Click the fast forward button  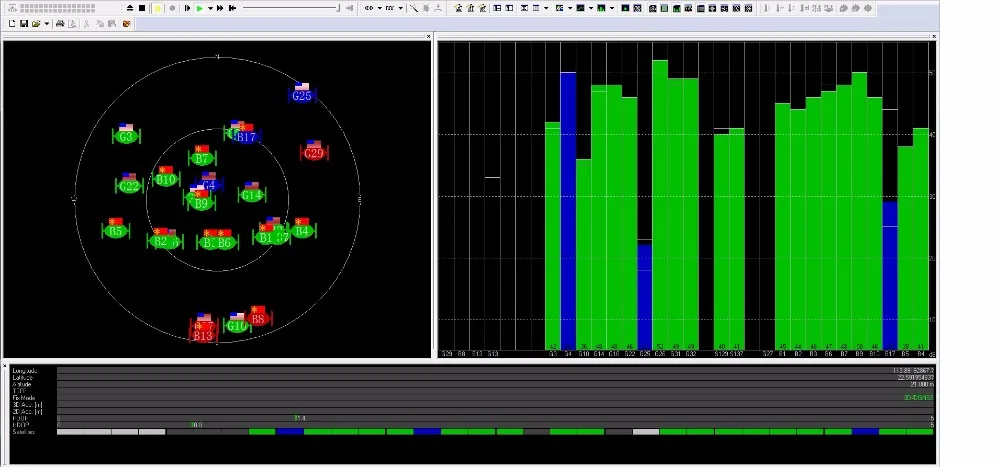[220, 8]
